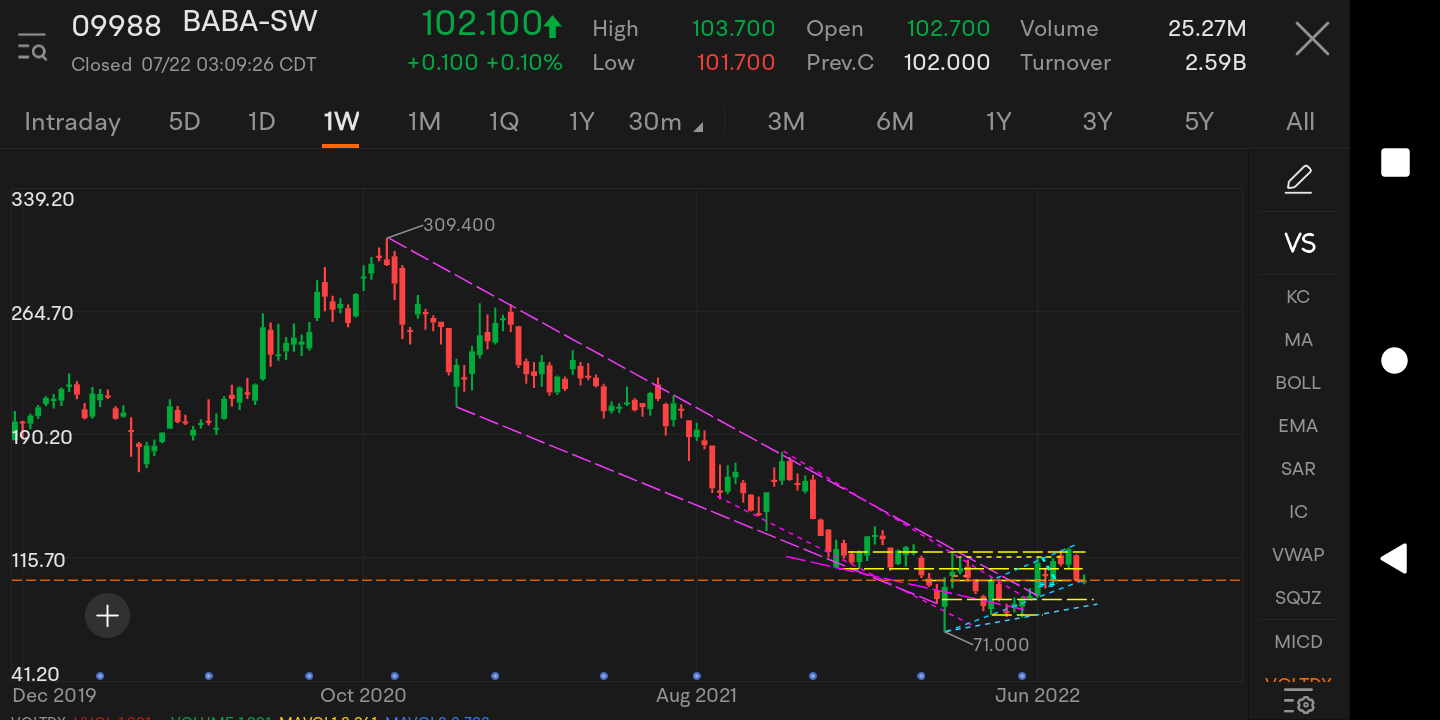This screenshot has width=1440, height=720.
Task: Click the 71.000 low price label
Action: 1001,645
